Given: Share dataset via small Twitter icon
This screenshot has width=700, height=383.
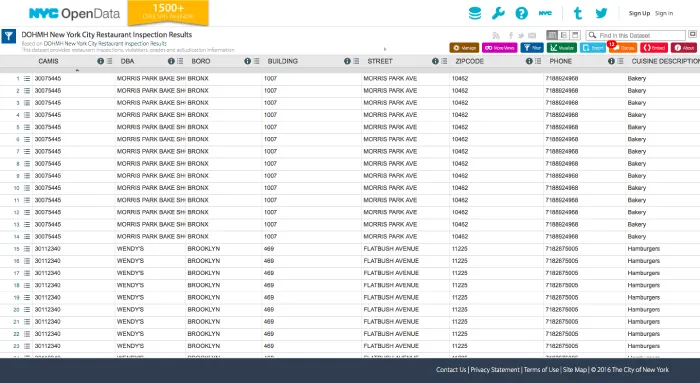Looking at the screenshot, I should coord(521,35).
